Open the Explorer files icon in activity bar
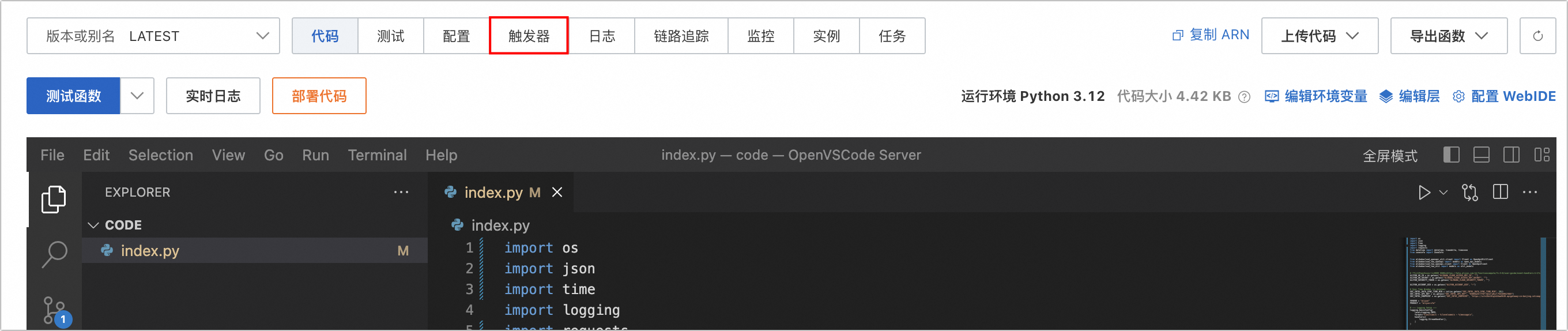This screenshot has height=331, width=1568. pos(54,199)
